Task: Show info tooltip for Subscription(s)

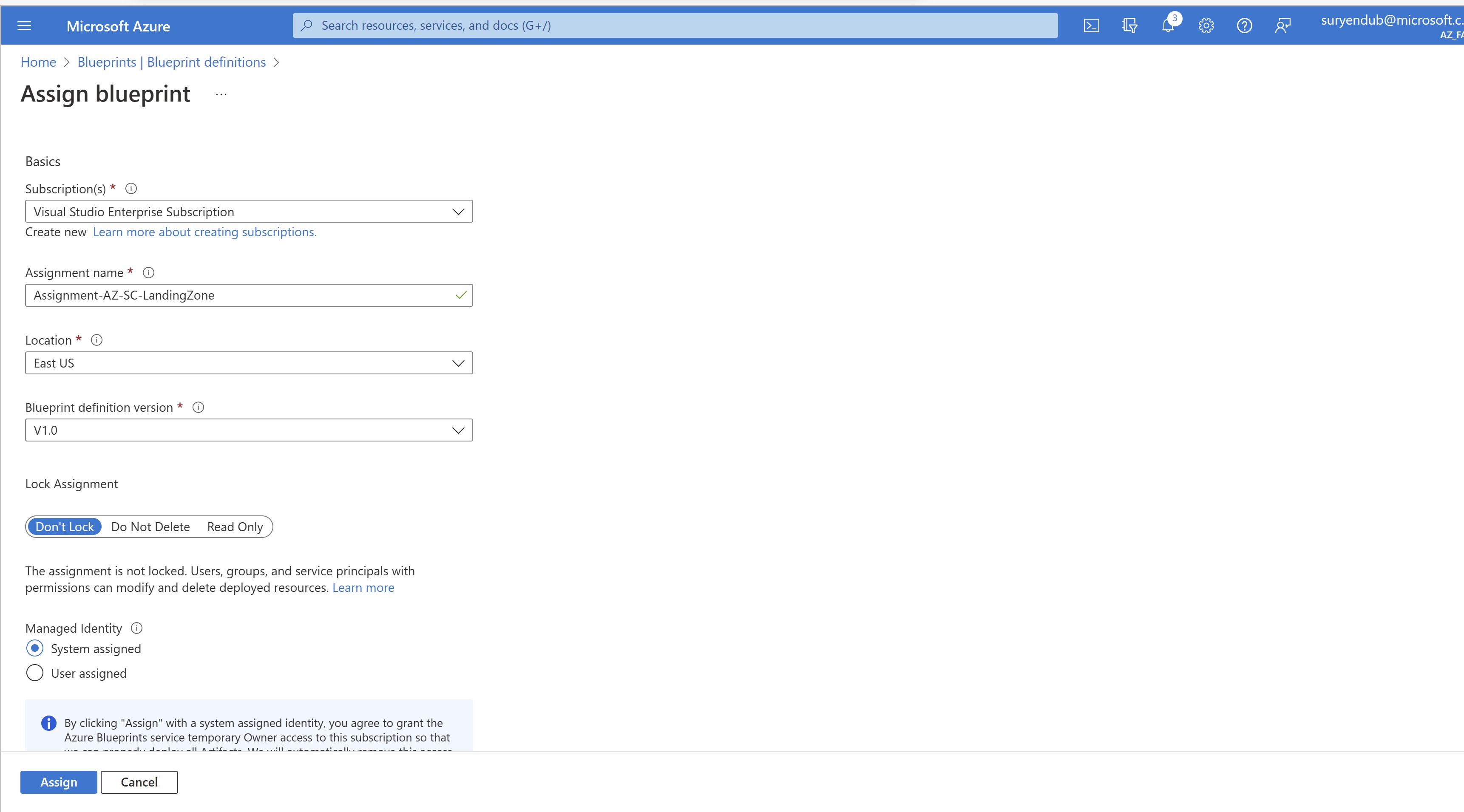Action: (x=131, y=189)
